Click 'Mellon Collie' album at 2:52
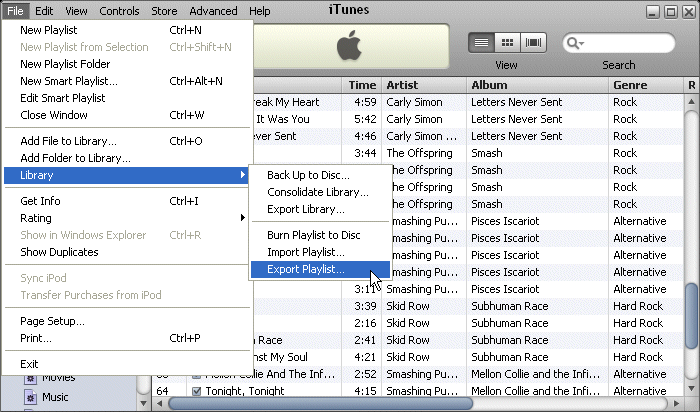This screenshot has height=412, width=700. click(x=535, y=374)
